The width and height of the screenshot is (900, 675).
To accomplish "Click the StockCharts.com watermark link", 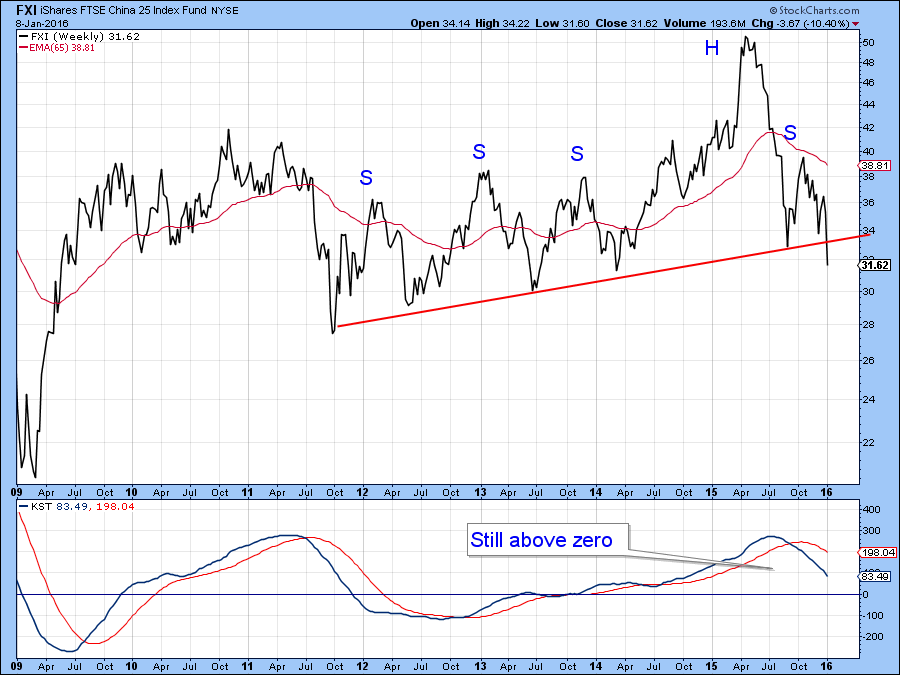I will click(x=814, y=10).
